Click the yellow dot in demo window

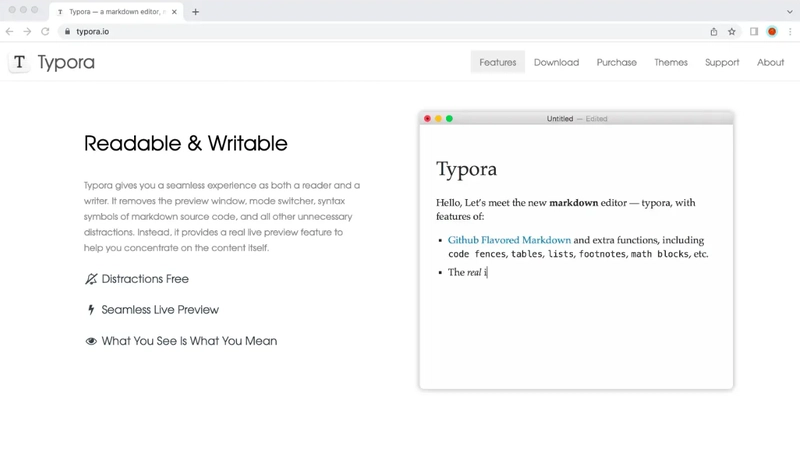tap(438, 118)
